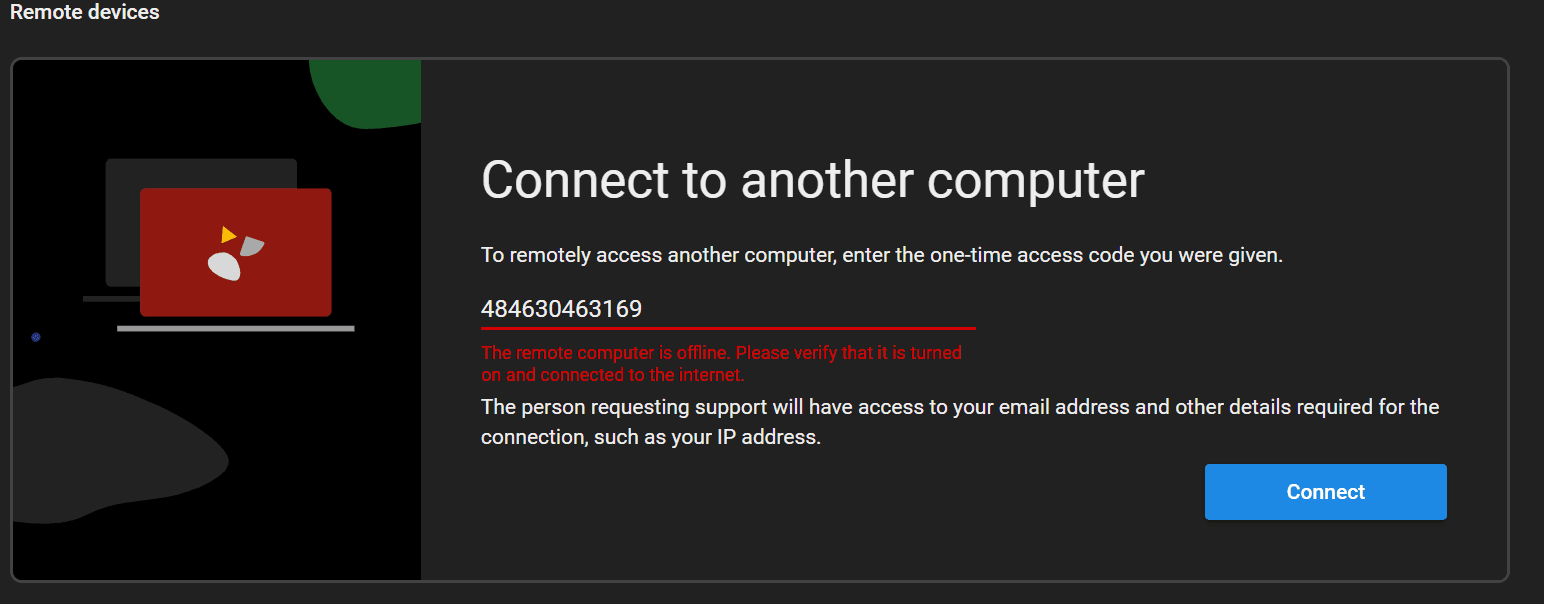Click the dark grey blob at bottom-left
Viewport: 1544px width, 604px height.
[x=110, y=450]
